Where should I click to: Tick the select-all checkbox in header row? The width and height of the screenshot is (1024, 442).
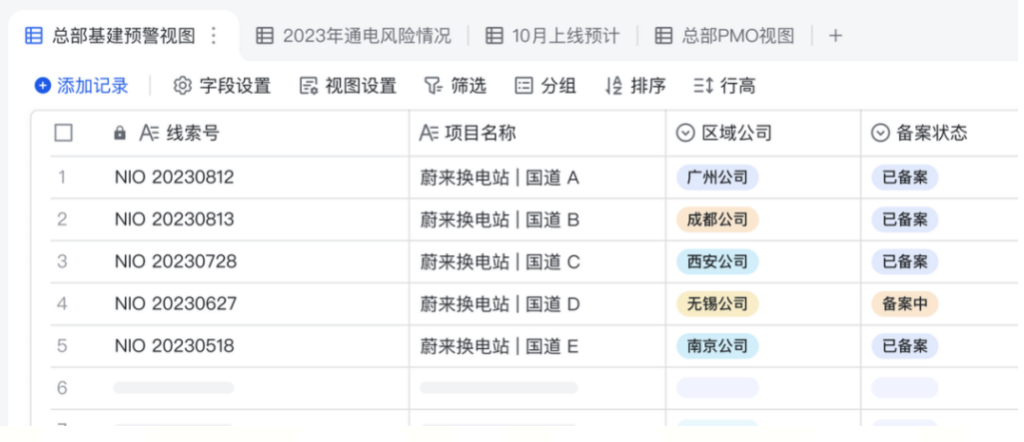[63, 133]
